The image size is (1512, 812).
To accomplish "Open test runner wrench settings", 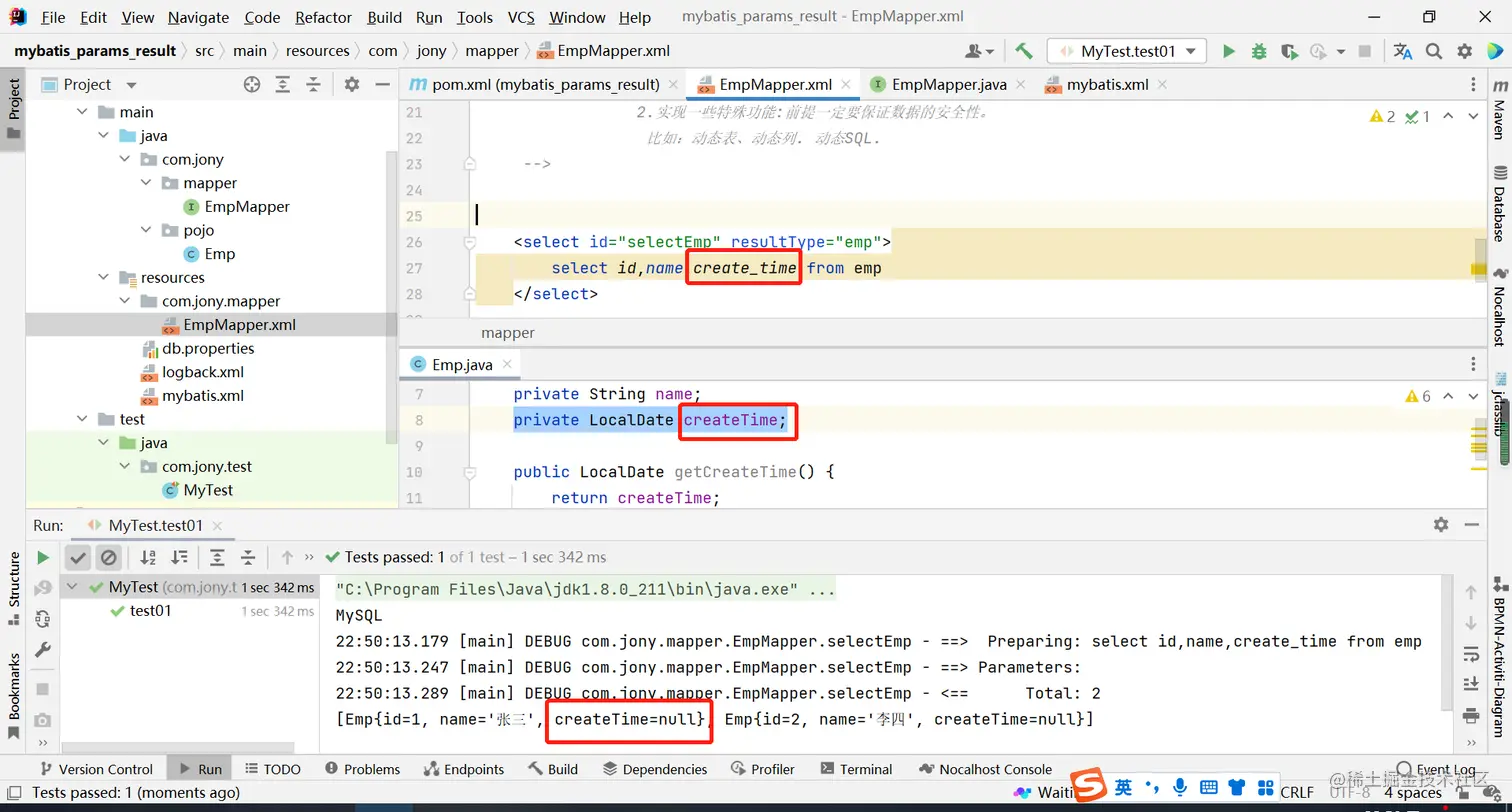I will (x=42, y=650).
